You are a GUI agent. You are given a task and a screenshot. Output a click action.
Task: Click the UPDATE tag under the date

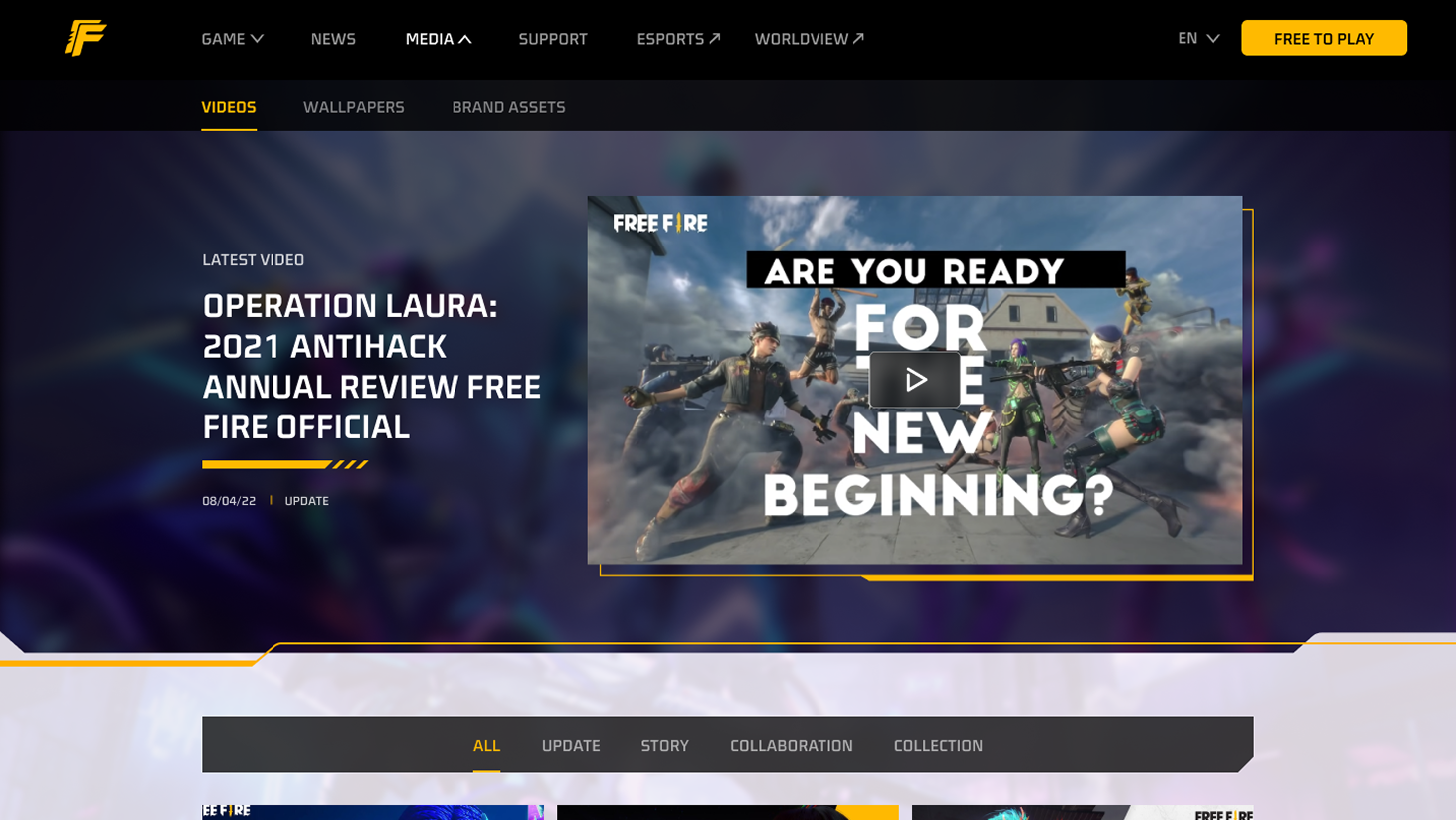306,501
